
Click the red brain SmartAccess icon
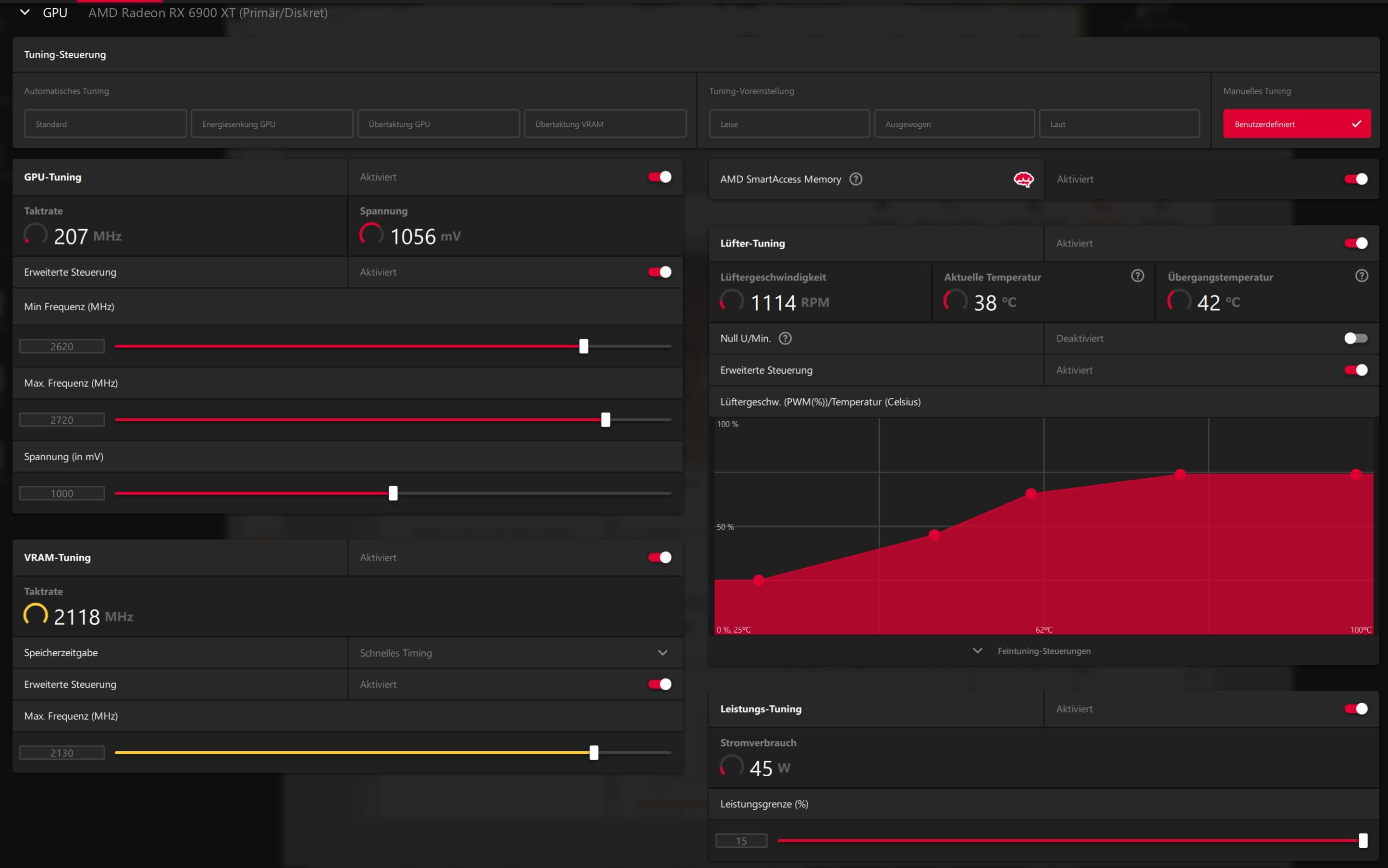[1023, 180]
